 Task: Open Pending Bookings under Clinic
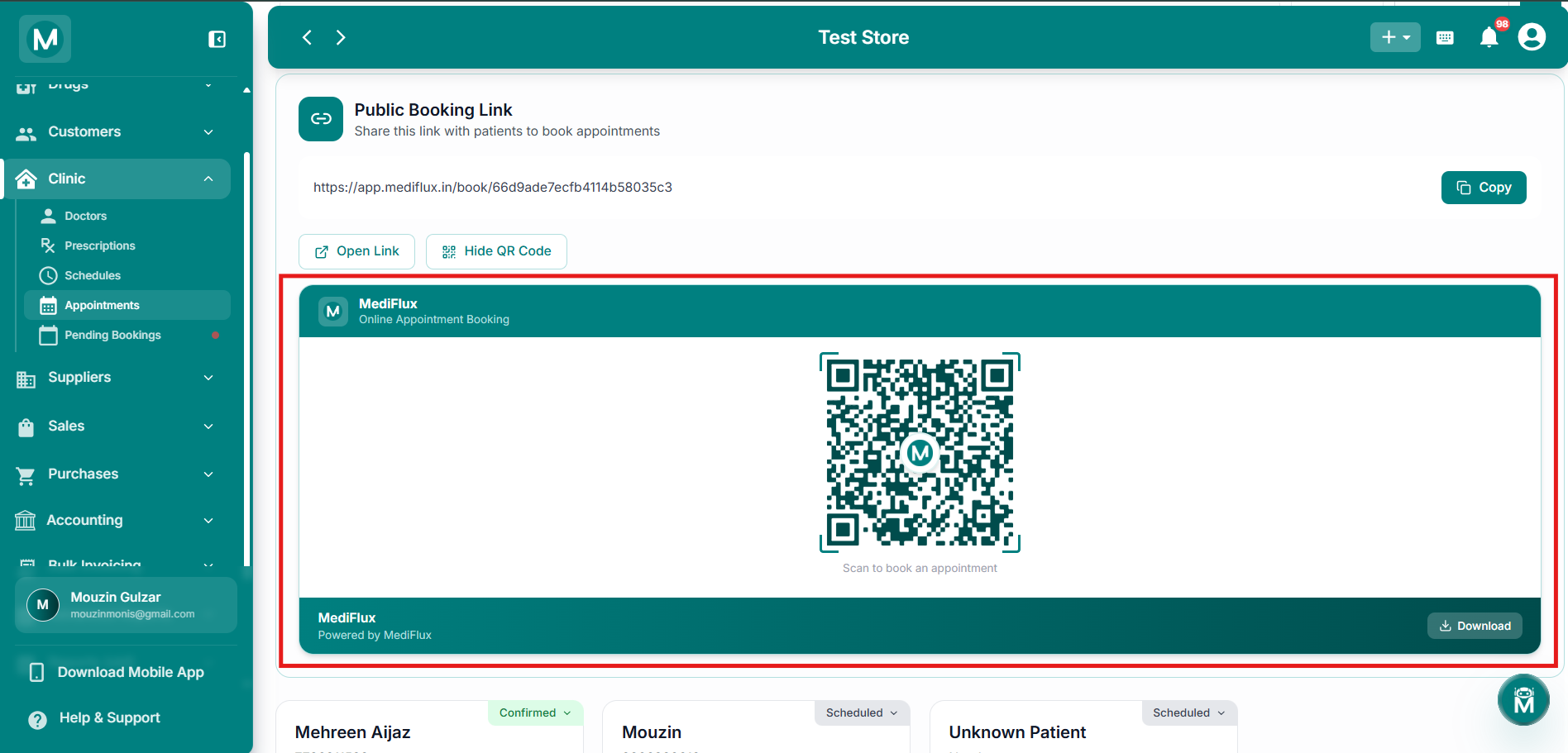tap(127, 335)
